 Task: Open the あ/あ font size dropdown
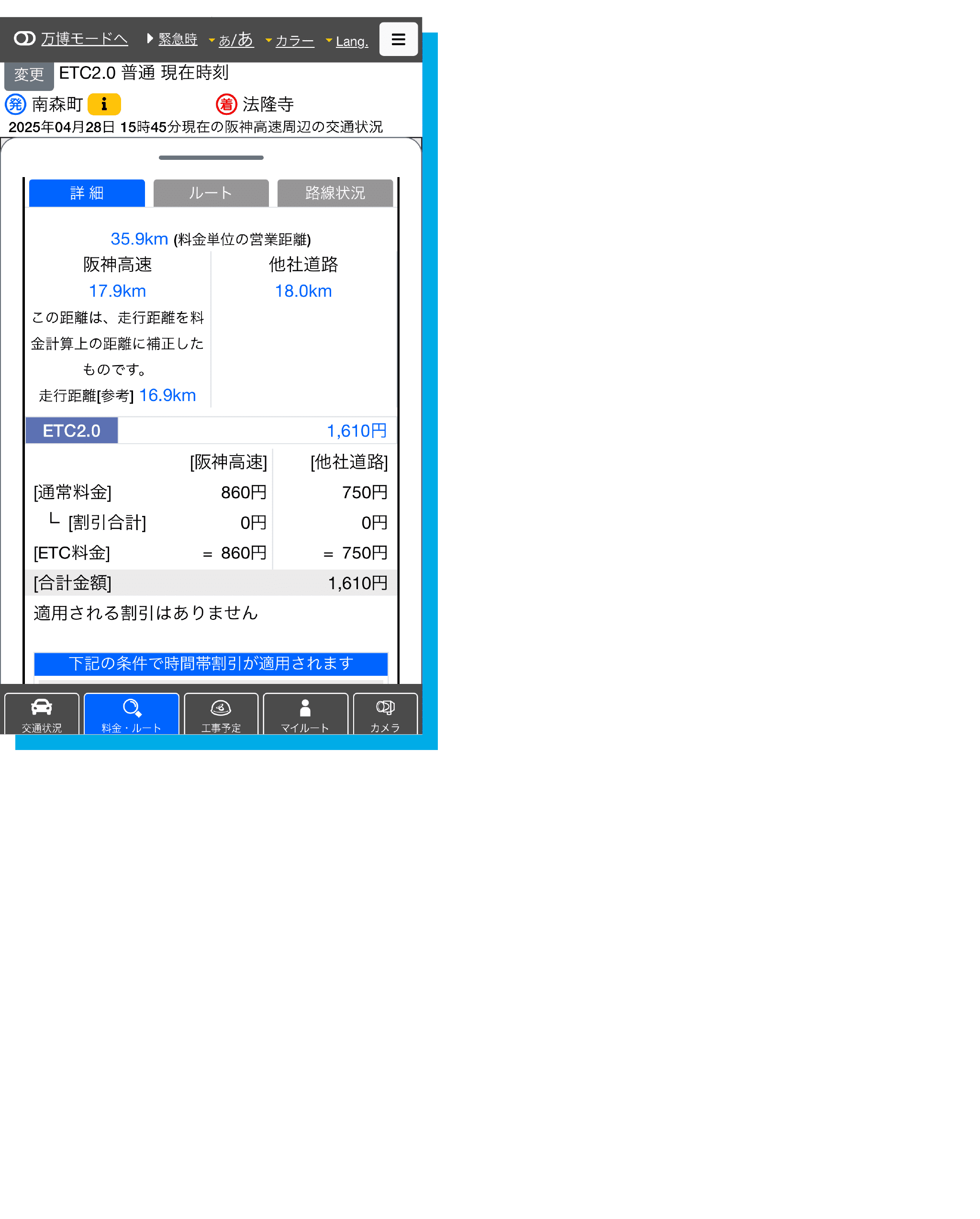point(232,39)
